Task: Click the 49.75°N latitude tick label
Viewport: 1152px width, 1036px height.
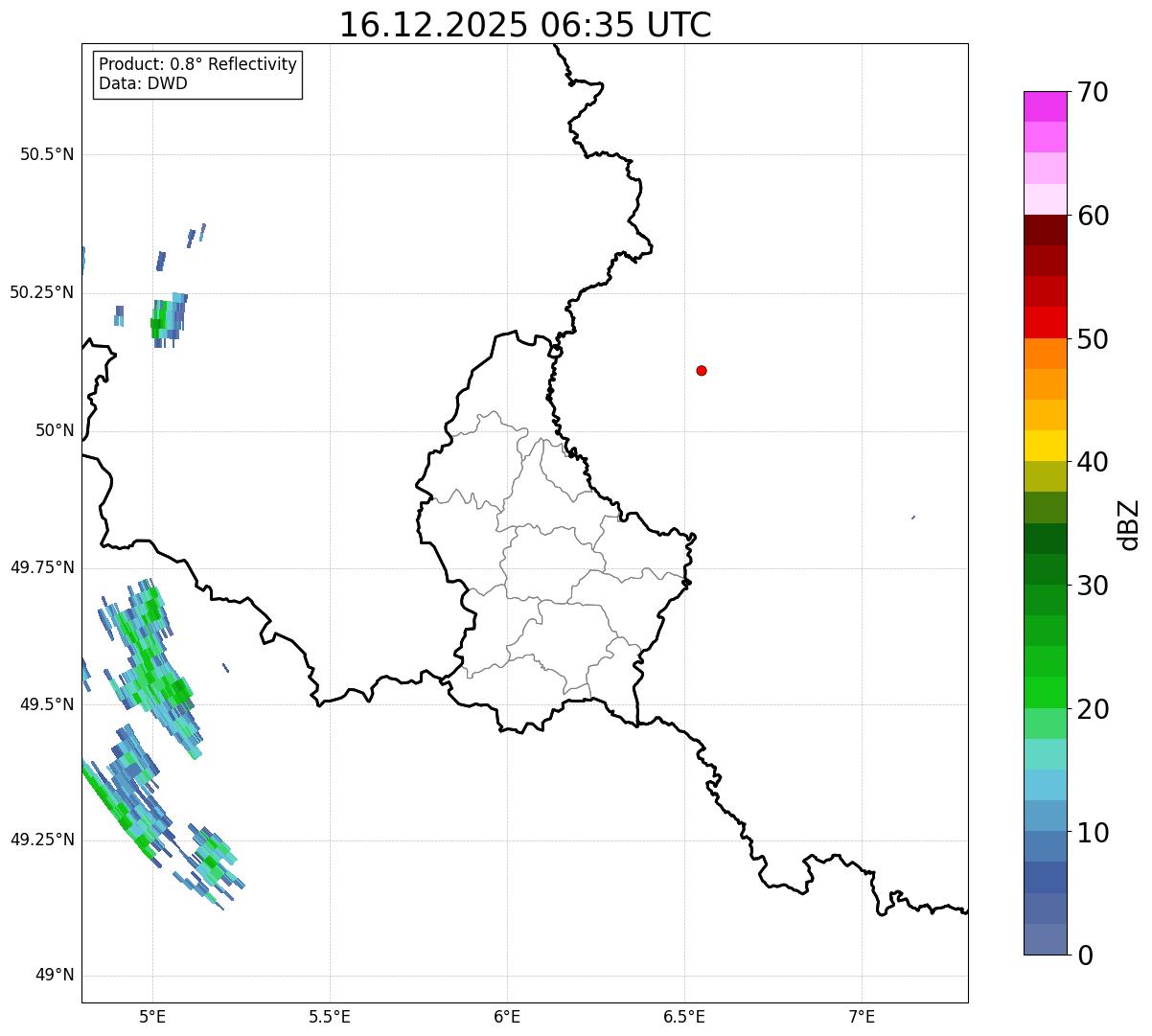Action: [x=41, y=567]
